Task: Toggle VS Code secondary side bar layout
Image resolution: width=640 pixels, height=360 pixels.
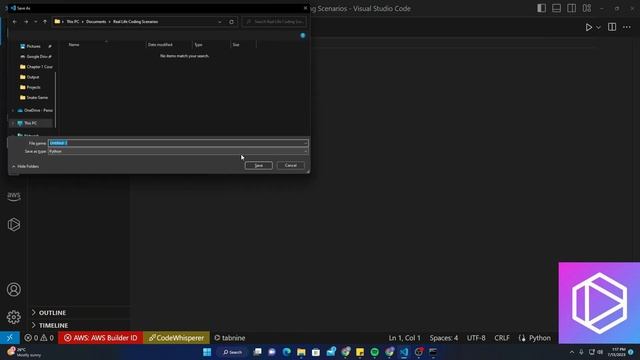Action: click(571, 8)
